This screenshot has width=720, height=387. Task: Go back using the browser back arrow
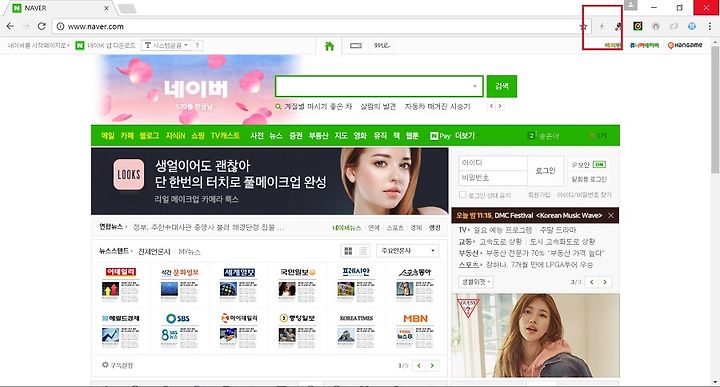pyautogui.click(x=10, y=26)
